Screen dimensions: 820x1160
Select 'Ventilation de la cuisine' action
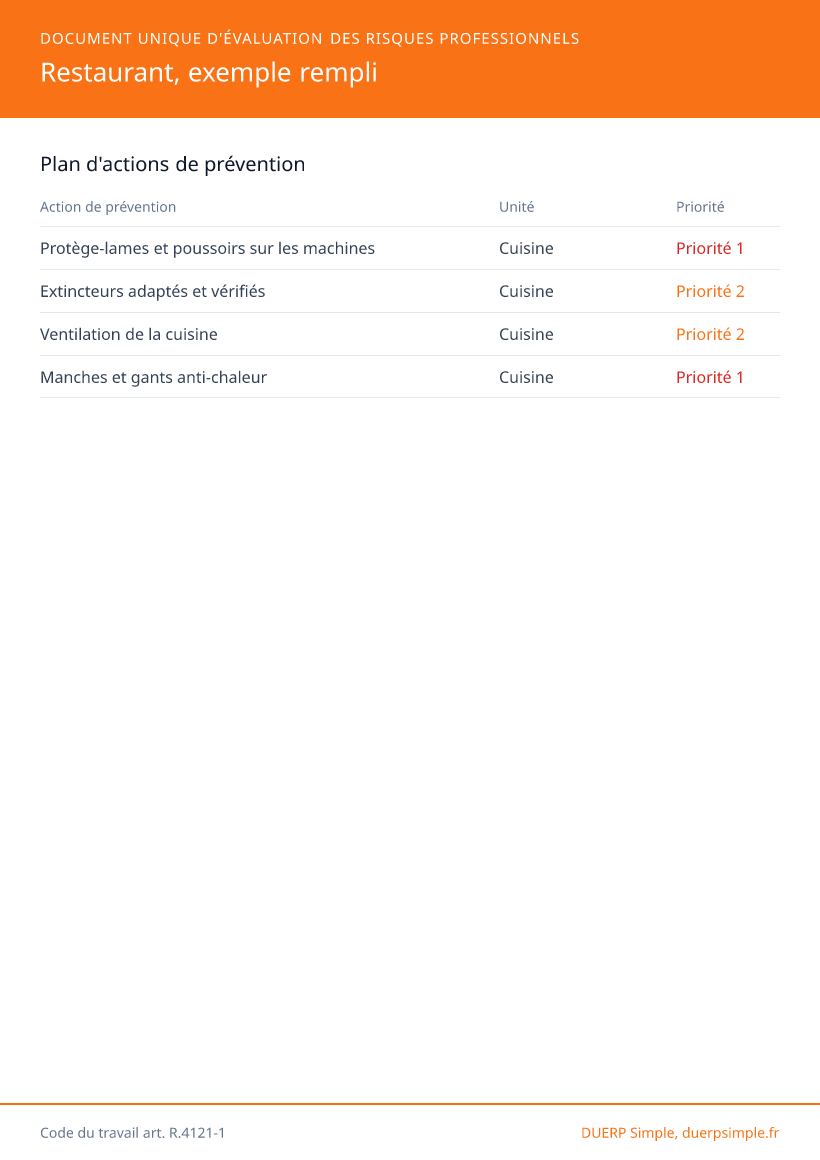[x=129, y=334]
